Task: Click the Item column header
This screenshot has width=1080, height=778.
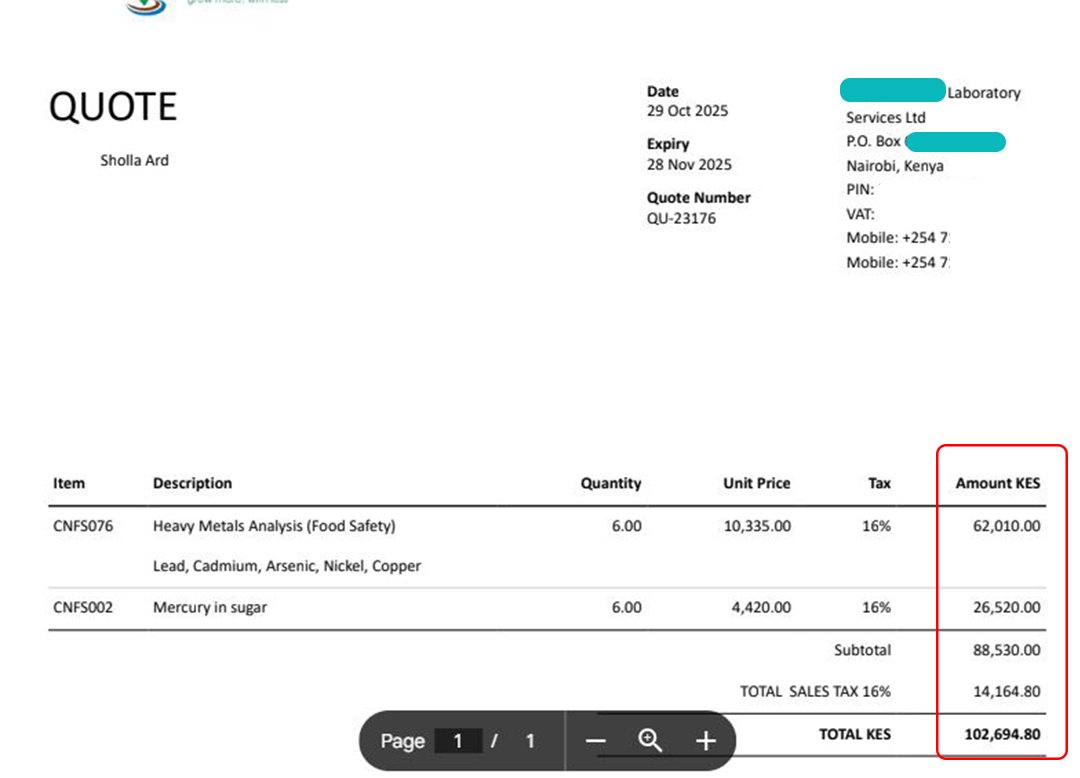Action: tap(69, 483)
